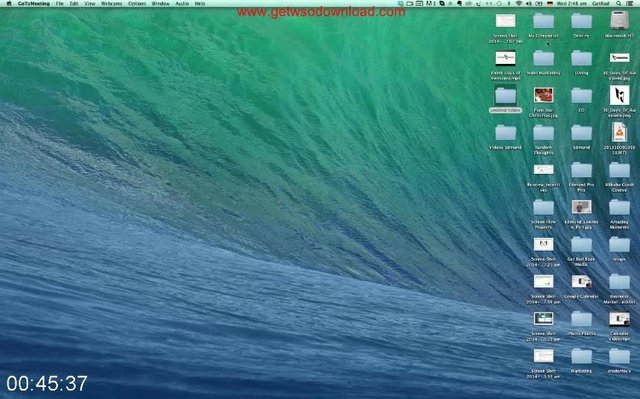Select the Business Market folder
The width and height of the screenshot is (640, 399).
point(619,282)
